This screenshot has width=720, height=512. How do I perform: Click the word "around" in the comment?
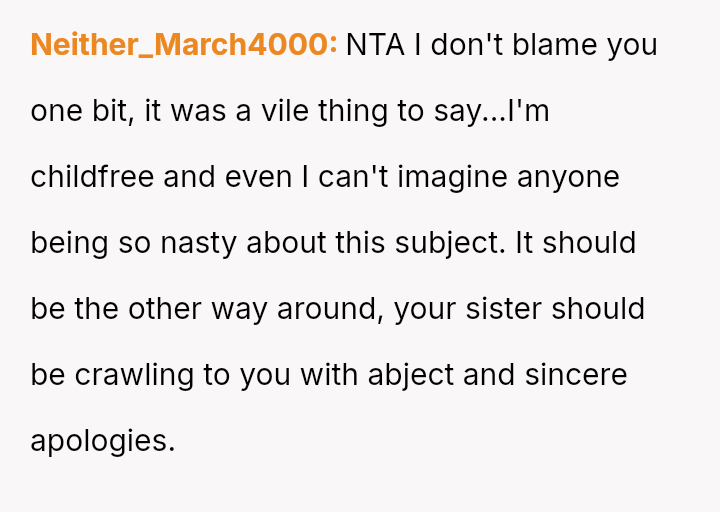coord(326,309)
